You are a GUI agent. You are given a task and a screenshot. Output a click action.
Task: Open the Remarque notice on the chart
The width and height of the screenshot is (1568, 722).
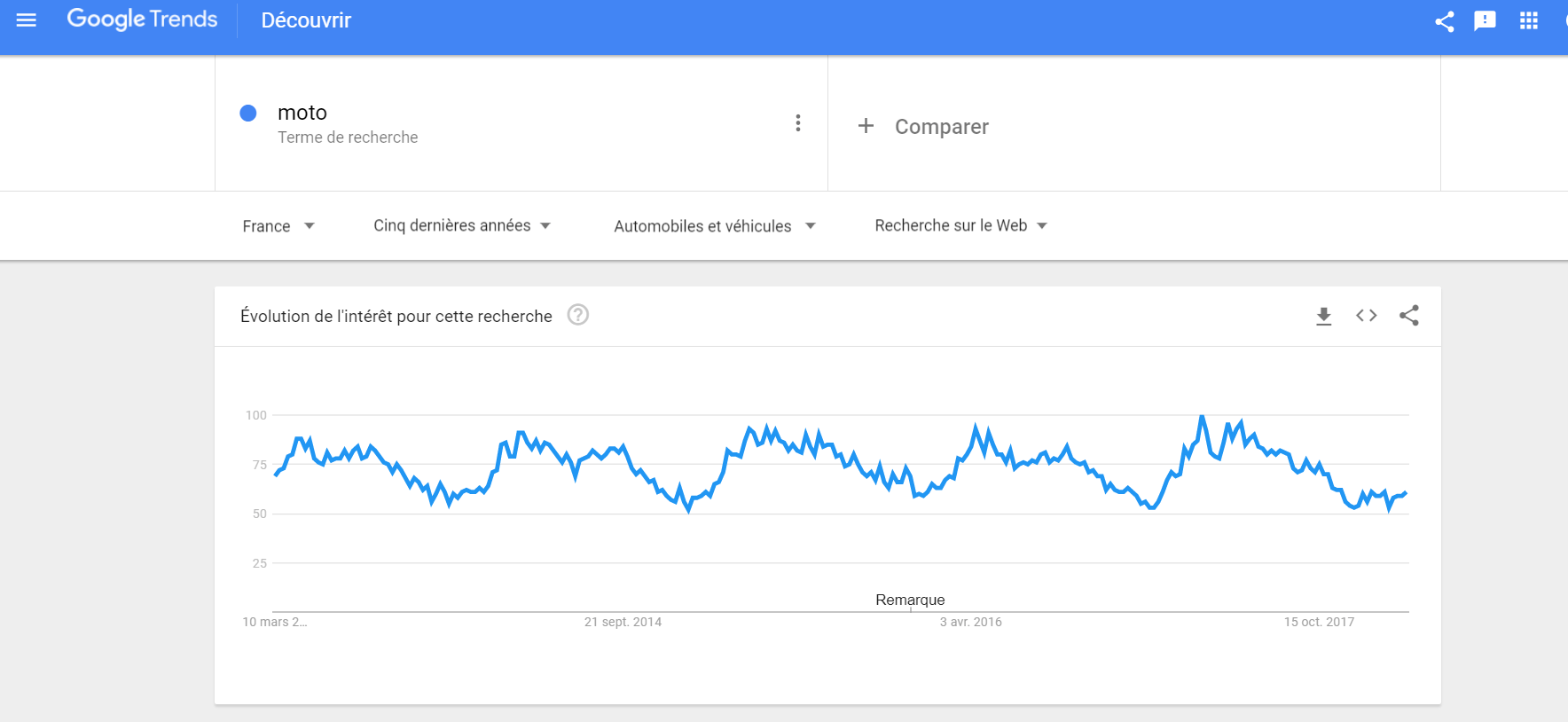tap(909, 600)
